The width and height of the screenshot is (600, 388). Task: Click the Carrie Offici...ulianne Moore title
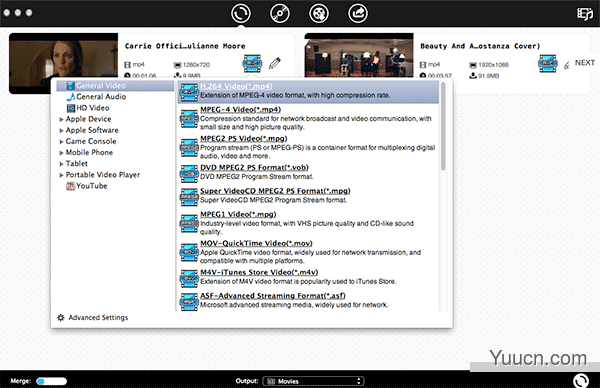185,46
